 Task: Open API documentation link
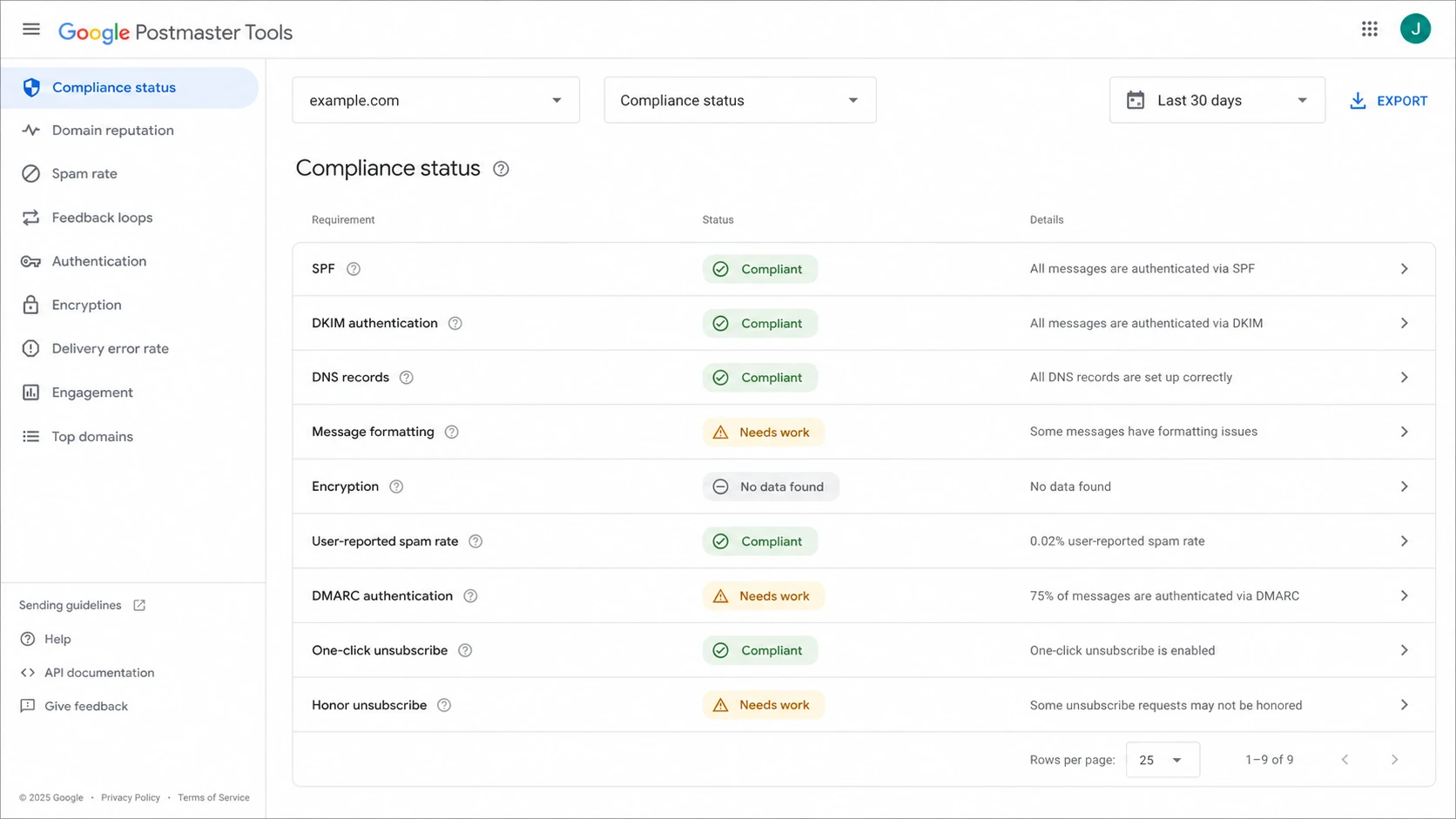(99, 673)
